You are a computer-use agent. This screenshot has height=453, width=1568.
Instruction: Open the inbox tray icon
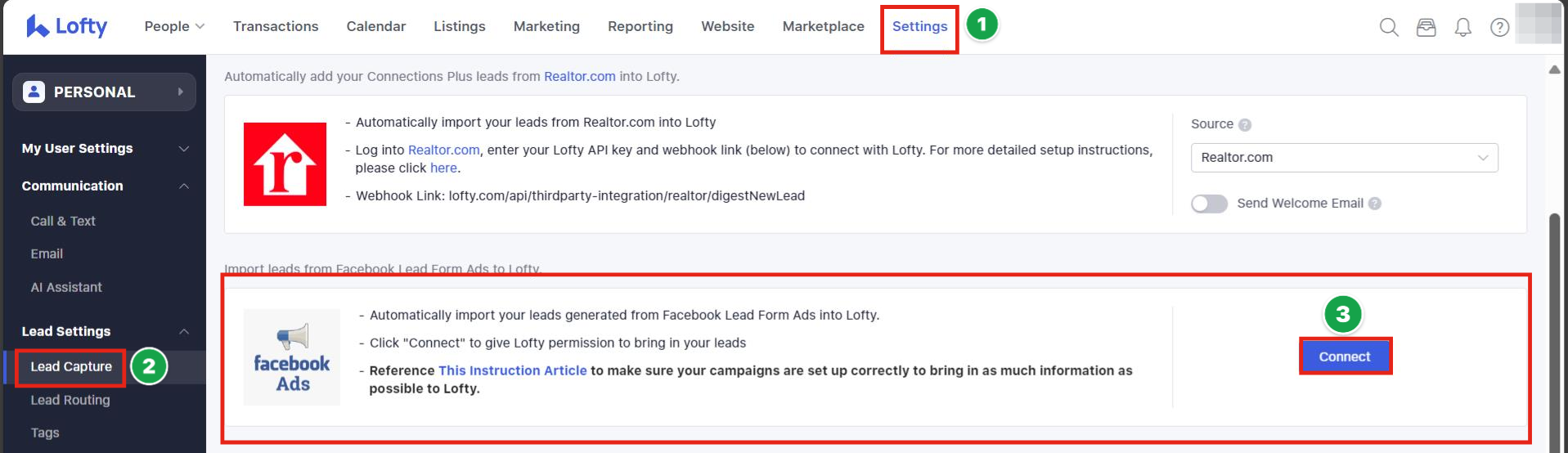coord(1426,27)
